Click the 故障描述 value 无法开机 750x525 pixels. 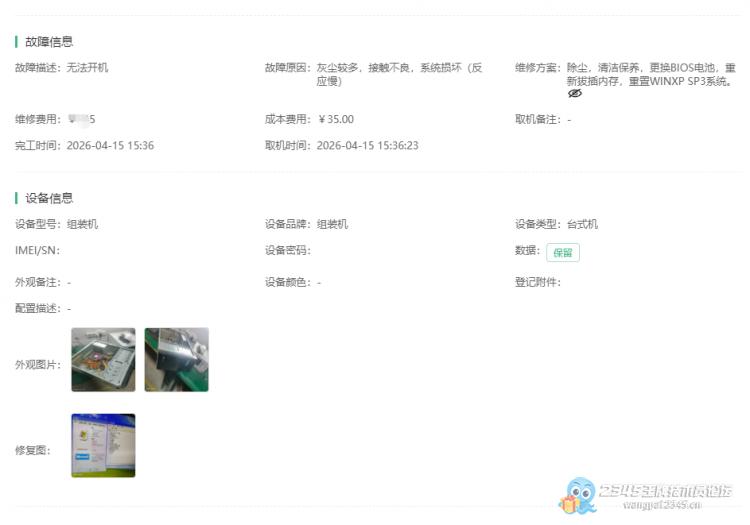point(87,68)
